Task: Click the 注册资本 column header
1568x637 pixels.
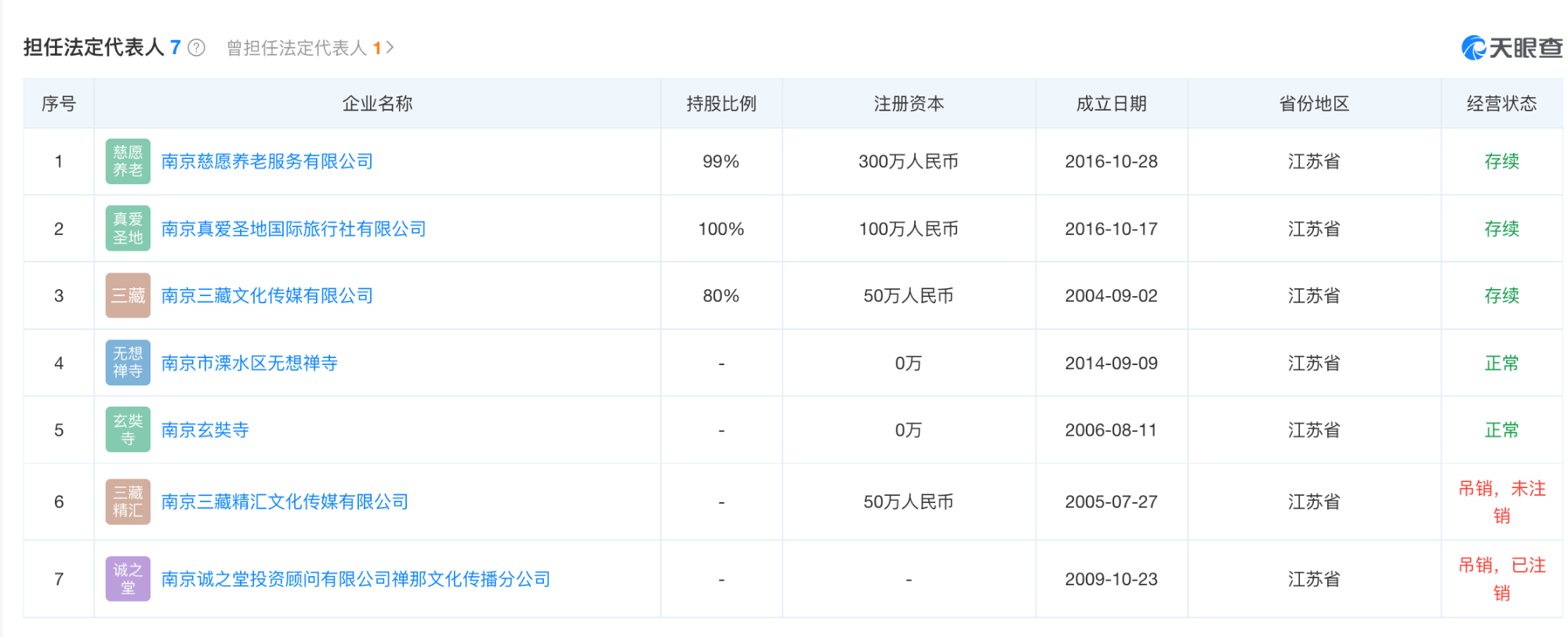Action: (x=909, y=103)
